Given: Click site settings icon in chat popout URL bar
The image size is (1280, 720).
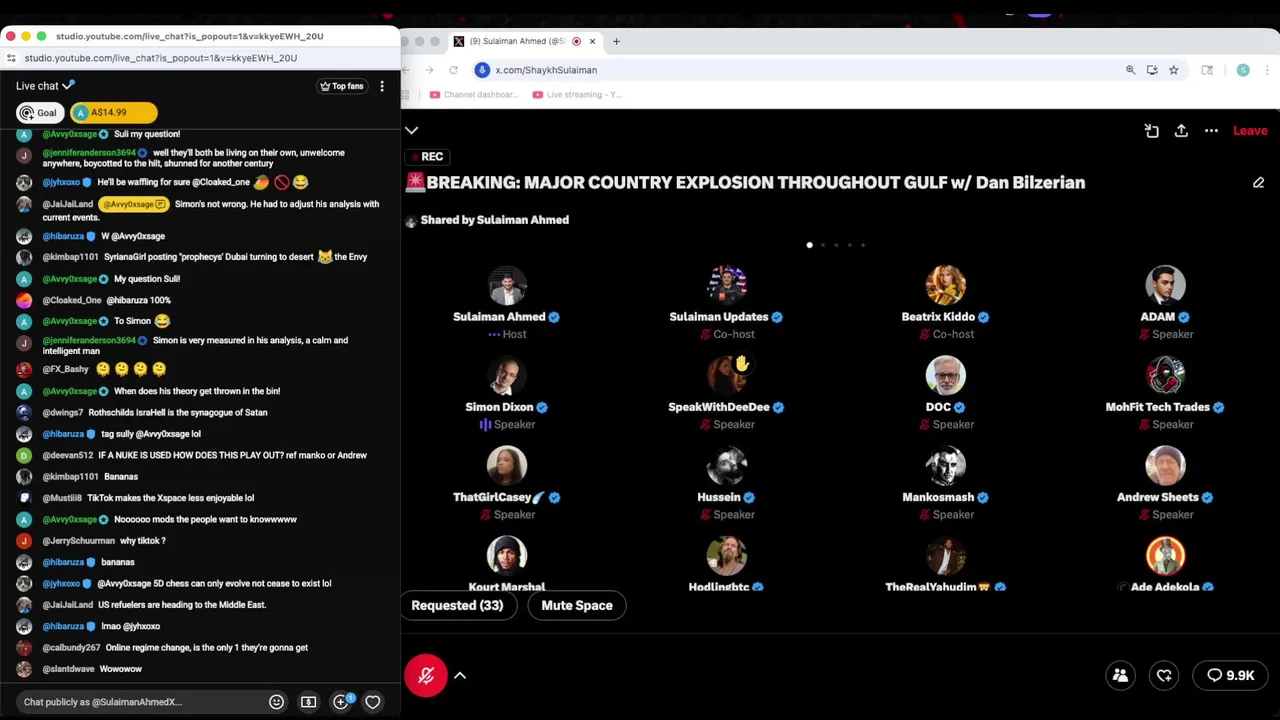Looking at the screenshot, I should tap(11, 58).
